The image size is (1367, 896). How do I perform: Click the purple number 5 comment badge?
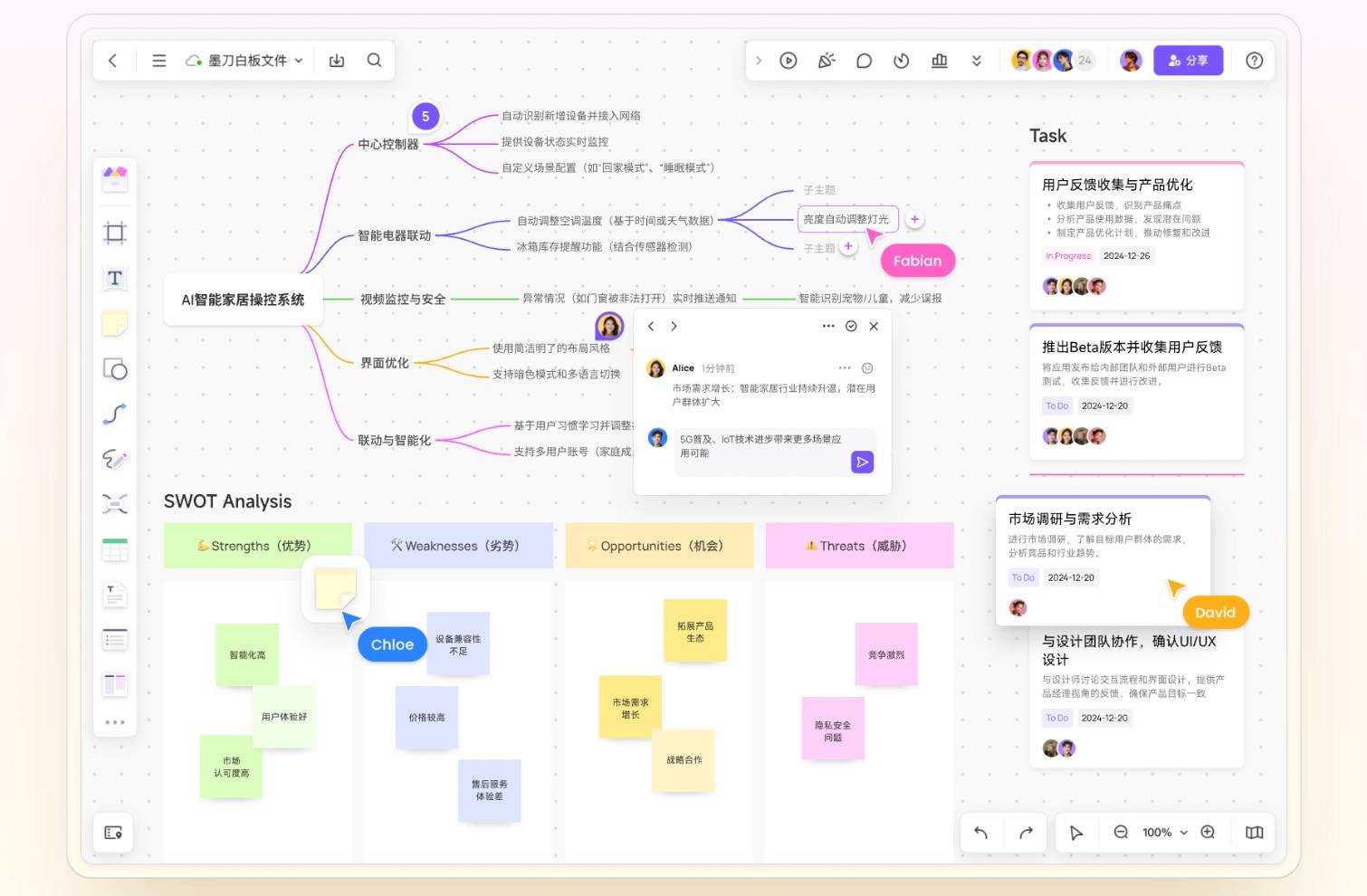tap(425, 117)
